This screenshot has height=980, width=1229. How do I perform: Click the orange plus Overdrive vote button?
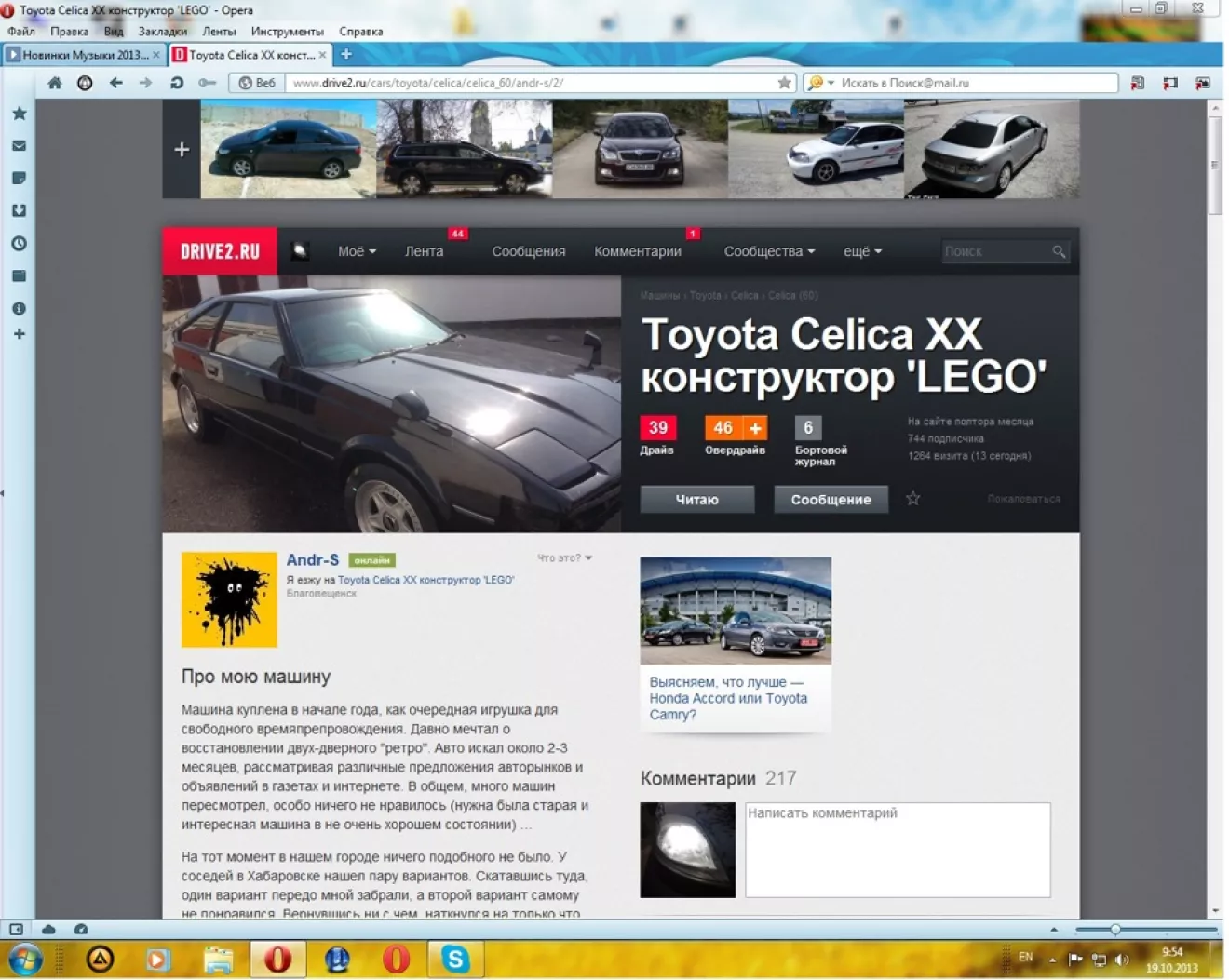755,428
